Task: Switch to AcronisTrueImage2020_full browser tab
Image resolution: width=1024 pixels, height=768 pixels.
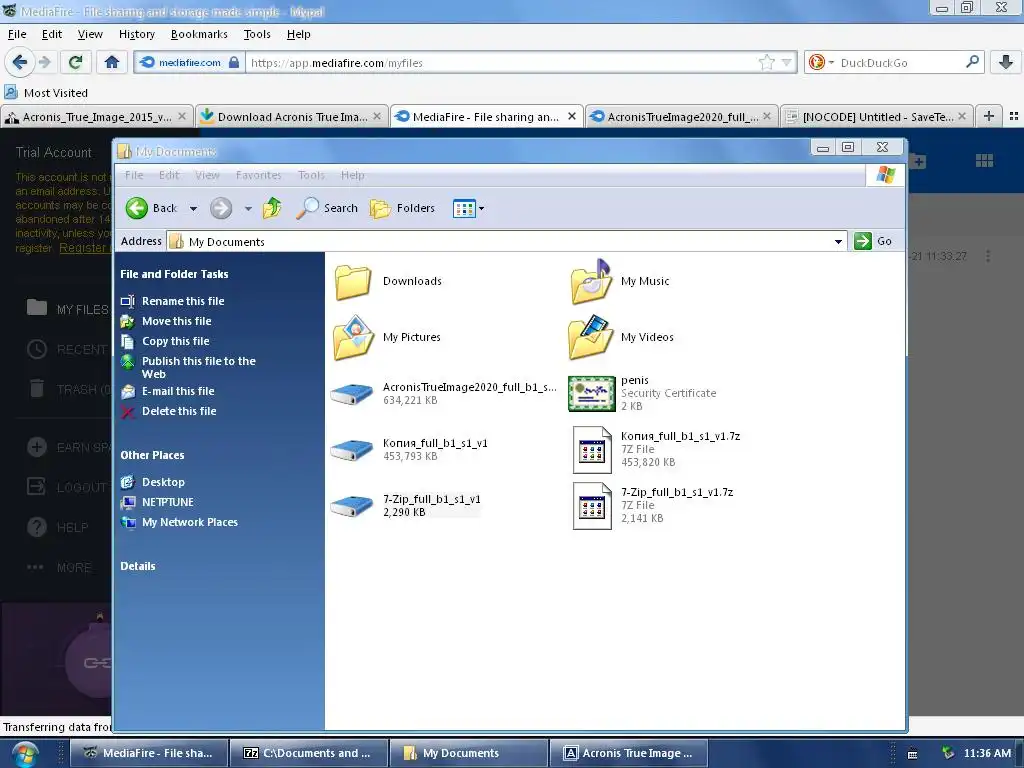Action: pyautogui.click(x=681, y=117)
